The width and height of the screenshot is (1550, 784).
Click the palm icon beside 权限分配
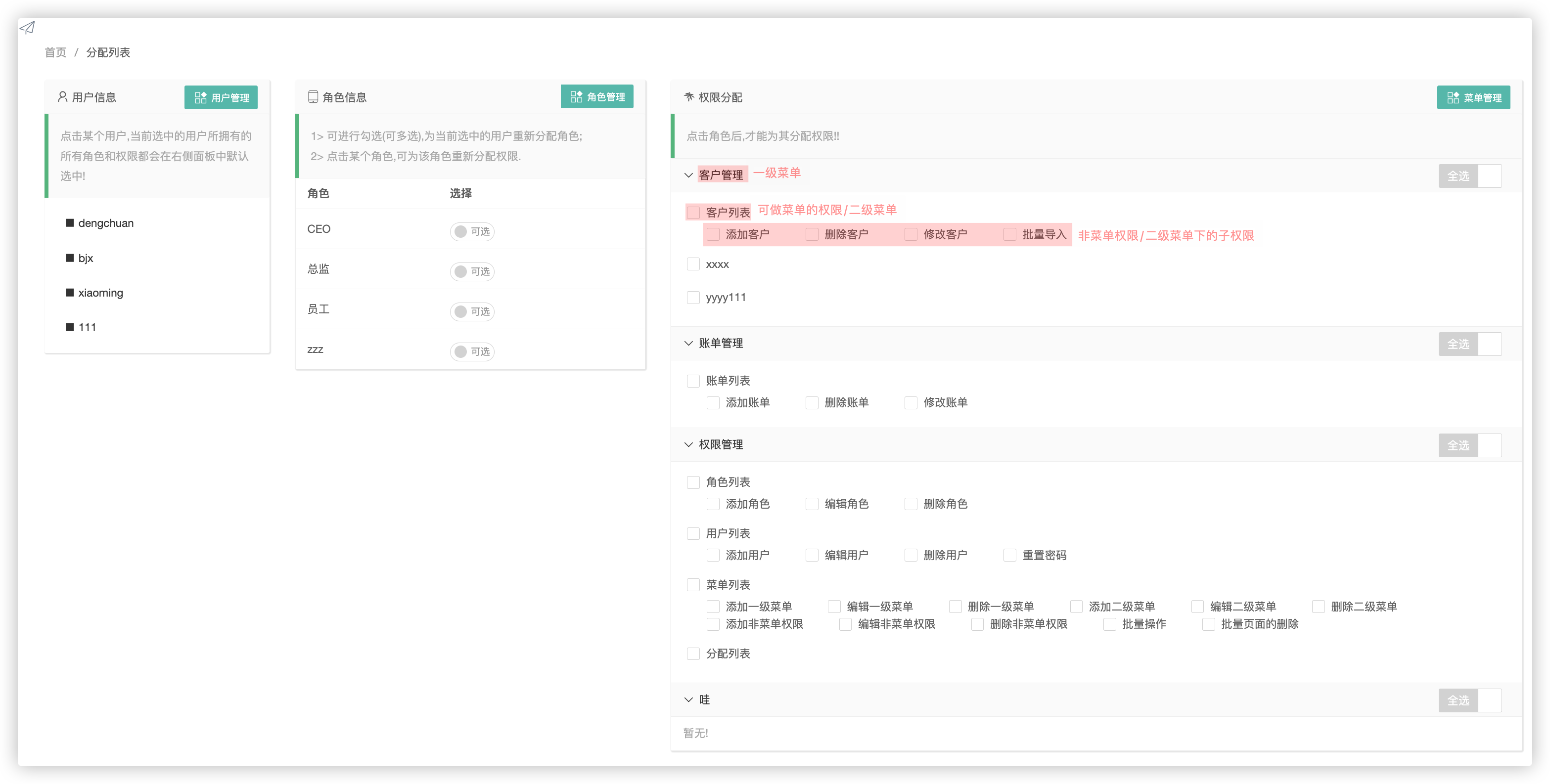click(x=689, y=97)
